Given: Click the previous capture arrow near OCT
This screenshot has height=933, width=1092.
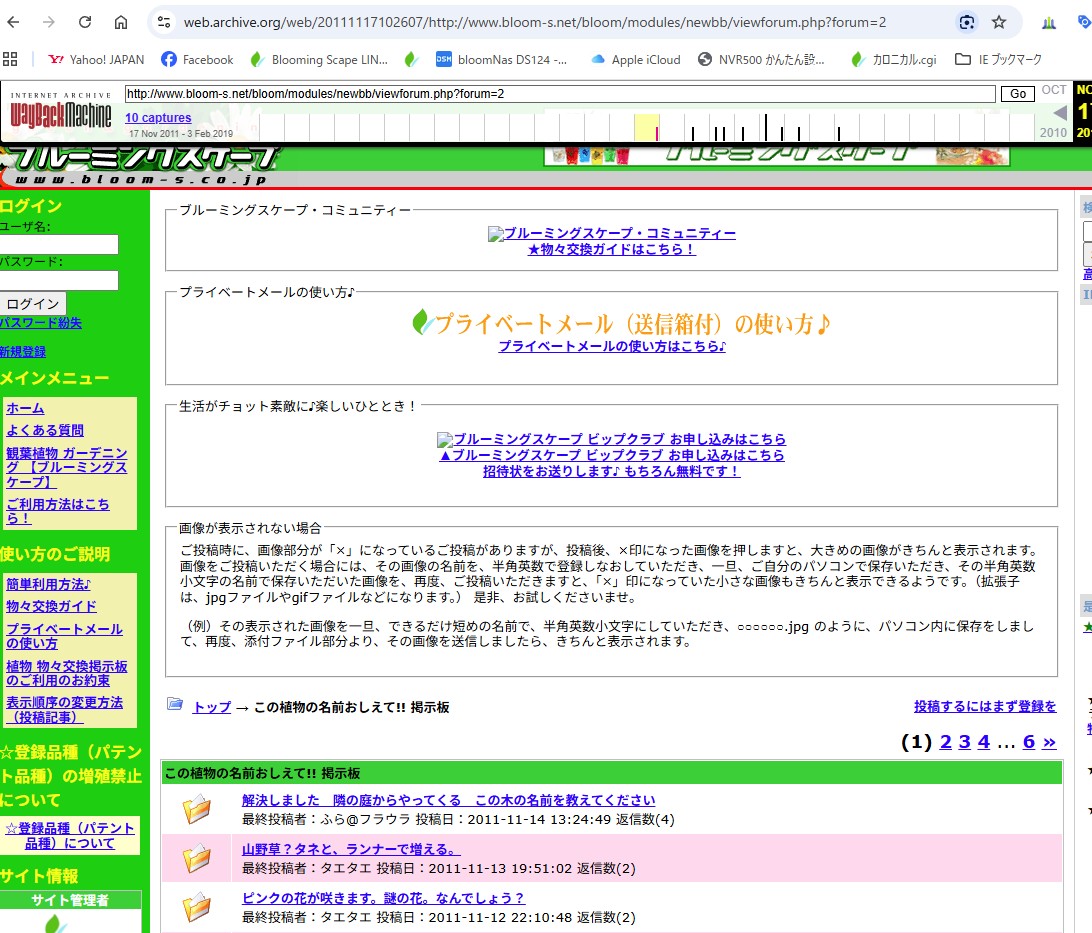Looking at the screenshot, I should [x=1060, y=112].
